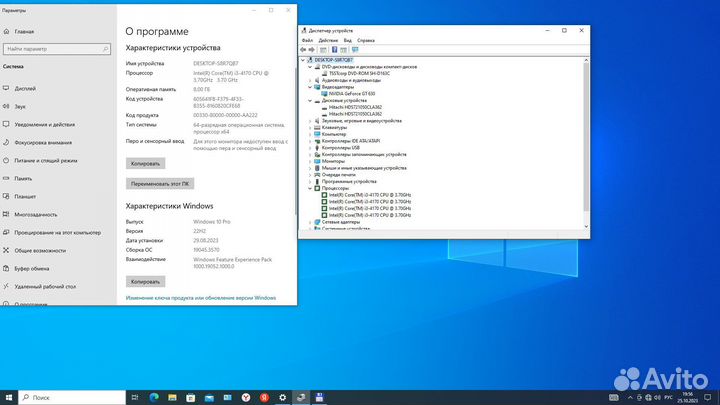720x405 pixels.
Task: Open Windows Start menu
Action: click(x=9, y=398)
